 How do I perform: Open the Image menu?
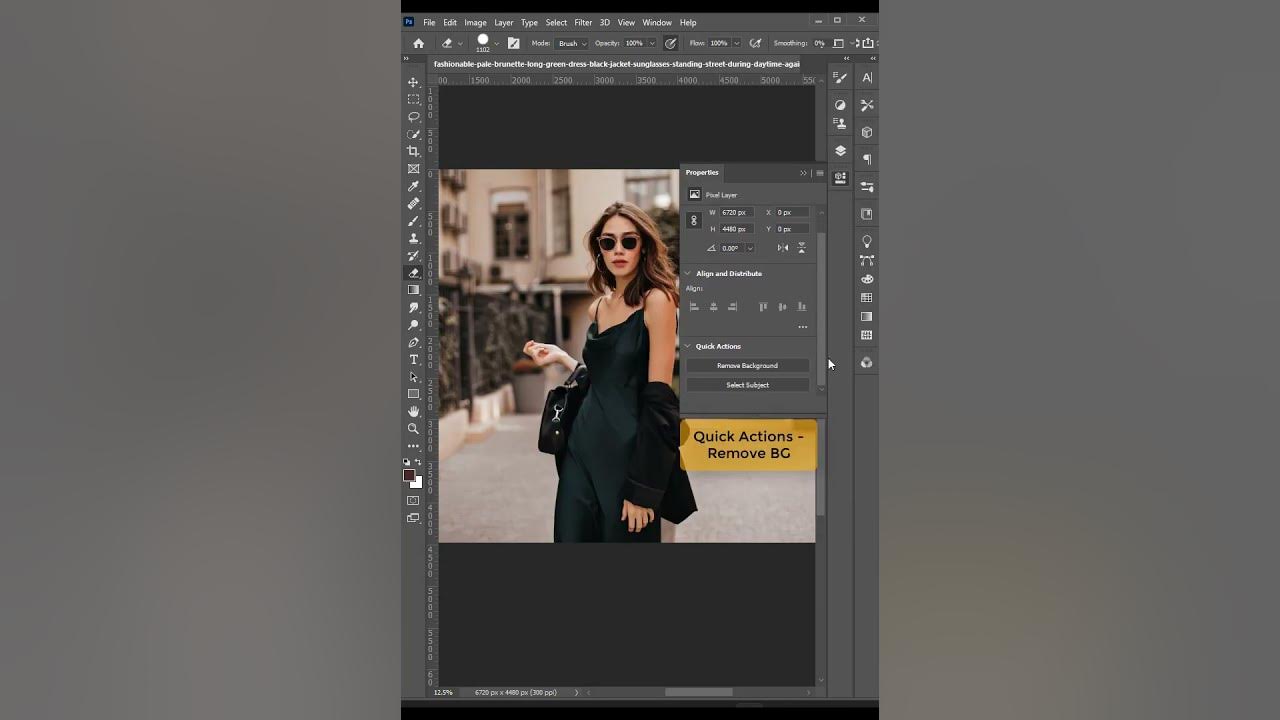pyautogui.click(x=475, y=22)
